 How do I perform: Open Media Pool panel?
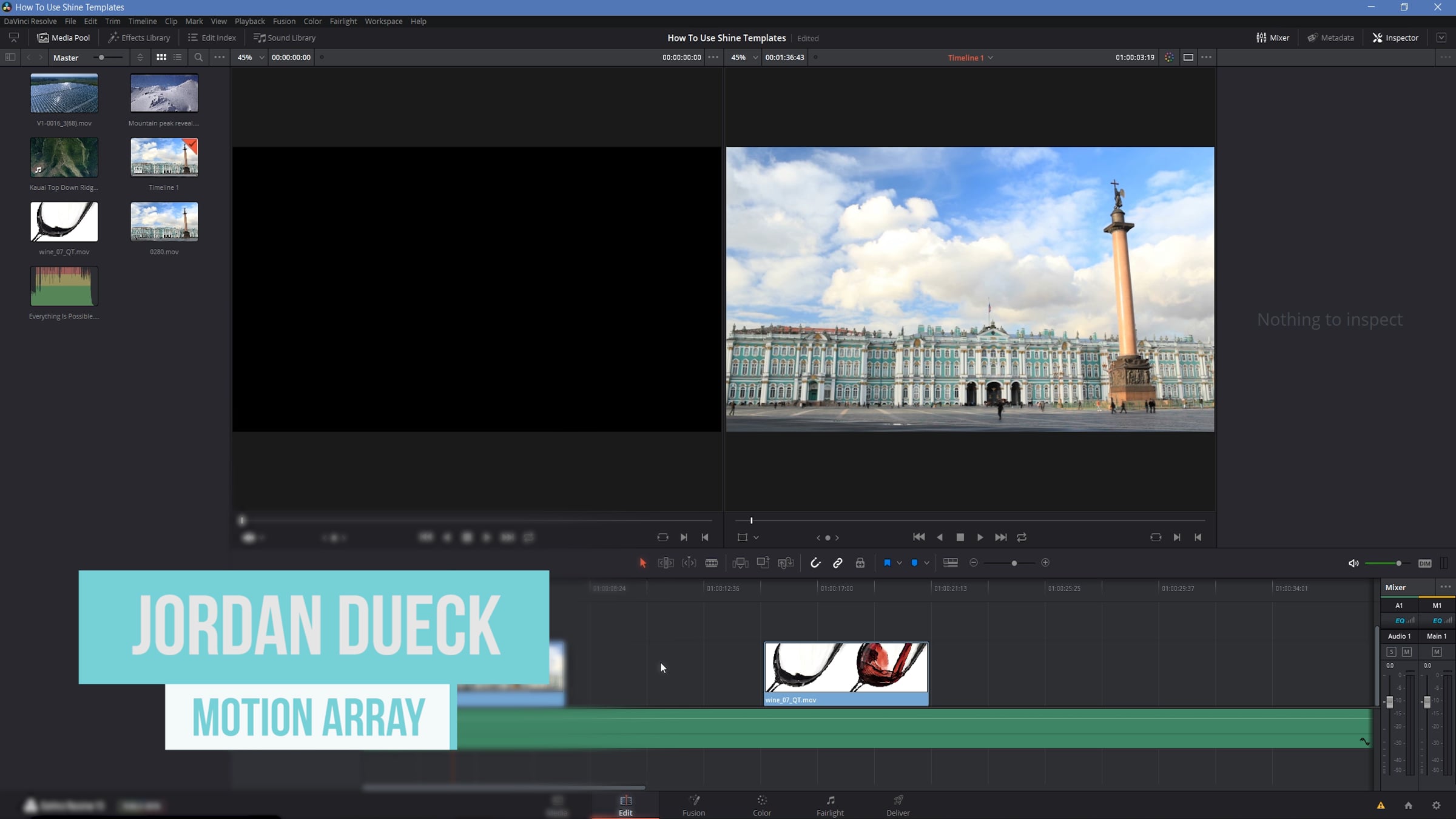point(64,38)
